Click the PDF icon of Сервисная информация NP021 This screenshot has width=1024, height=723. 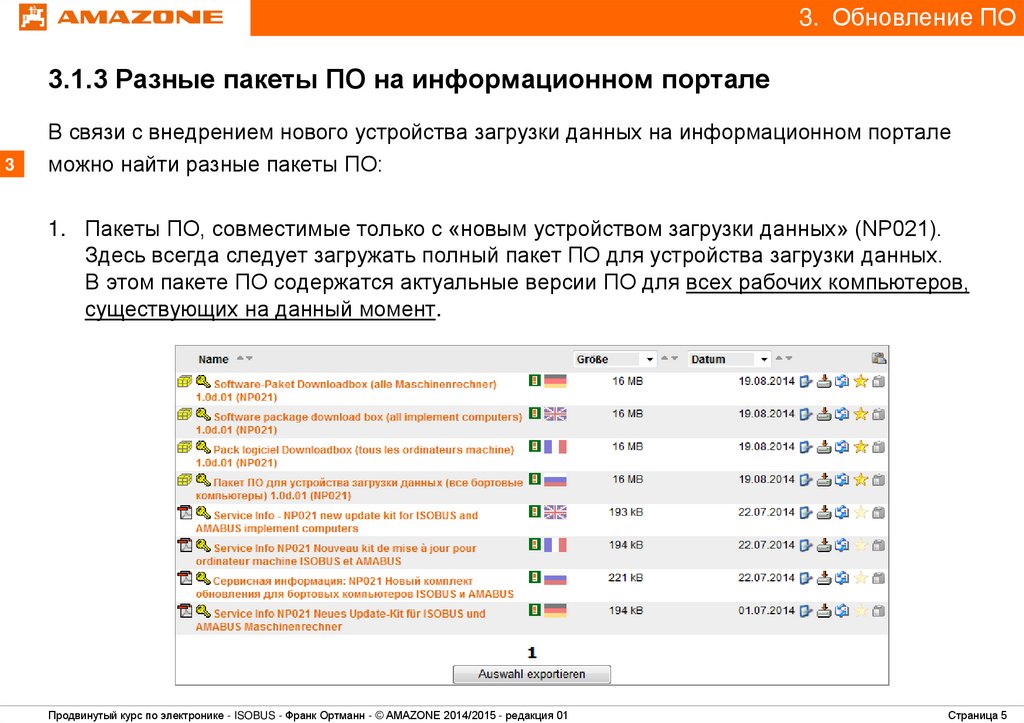185,578
